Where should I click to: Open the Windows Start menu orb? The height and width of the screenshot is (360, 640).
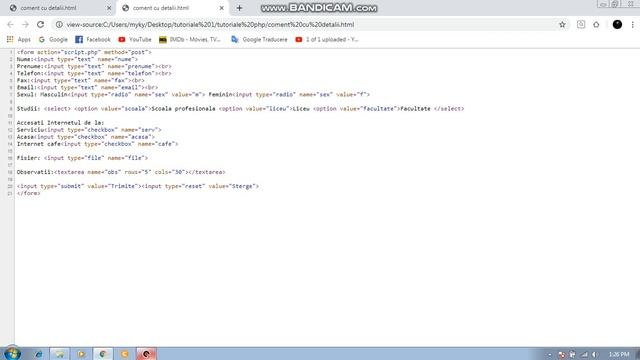coord(12,353)
